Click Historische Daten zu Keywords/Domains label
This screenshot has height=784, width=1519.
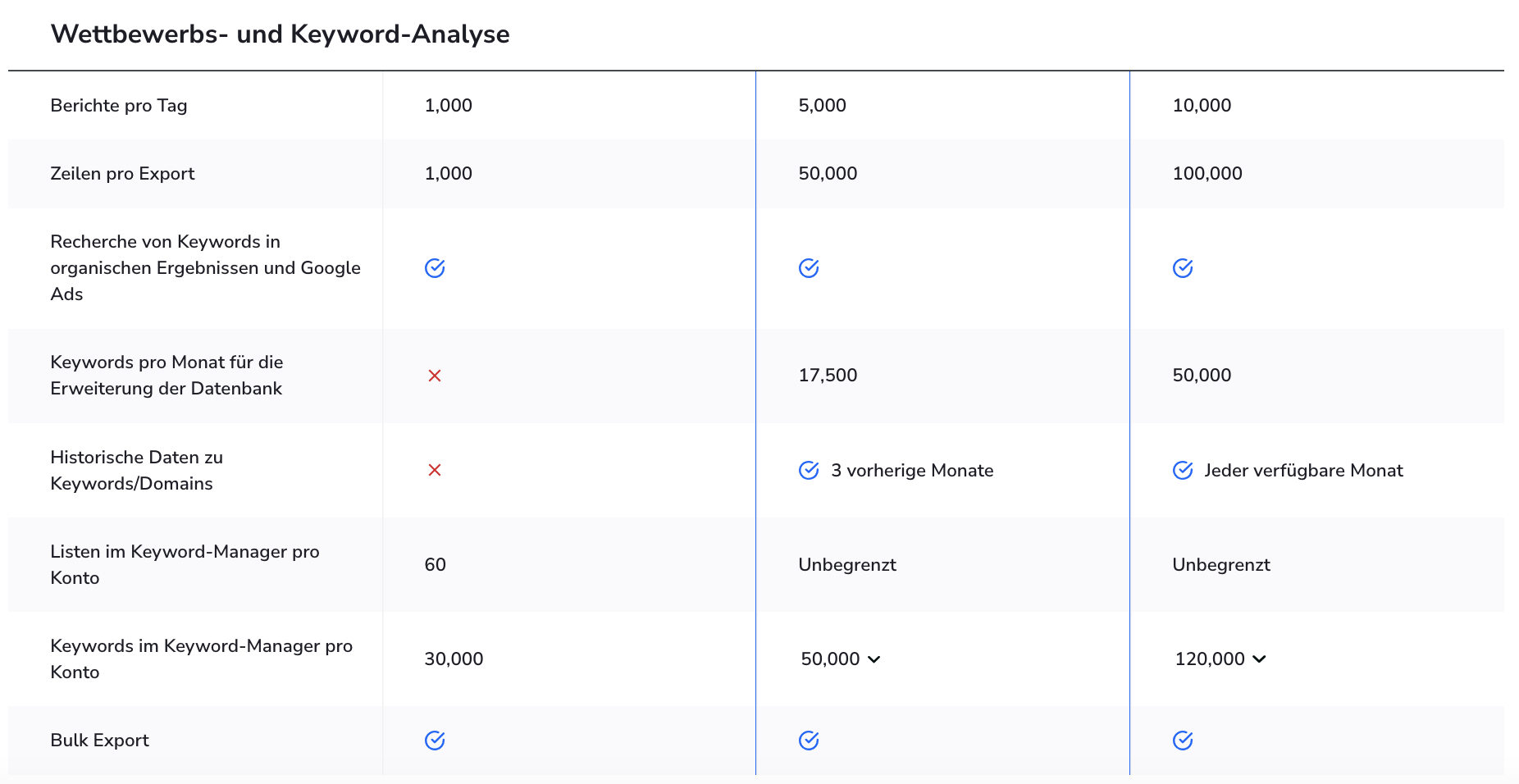[137, 470]
